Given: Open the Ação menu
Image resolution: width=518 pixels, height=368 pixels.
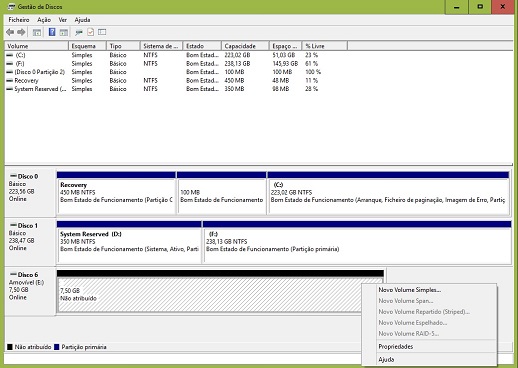Looking at the screenshot, I should pos(44,20).
